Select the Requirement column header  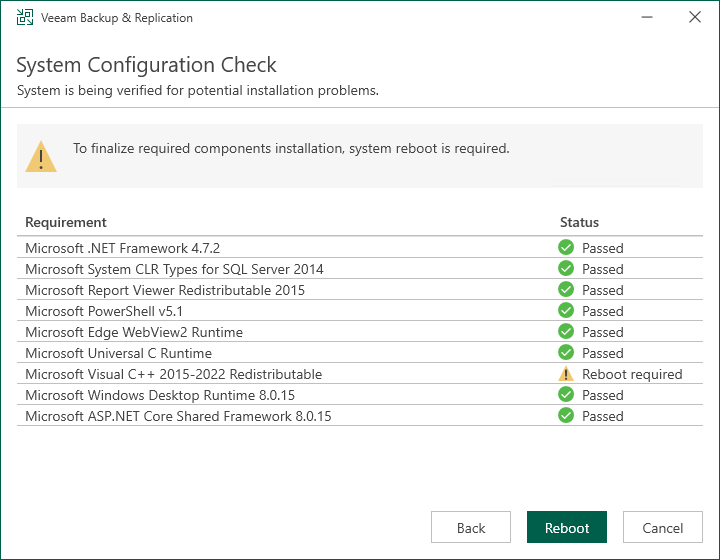click(66, 222)
